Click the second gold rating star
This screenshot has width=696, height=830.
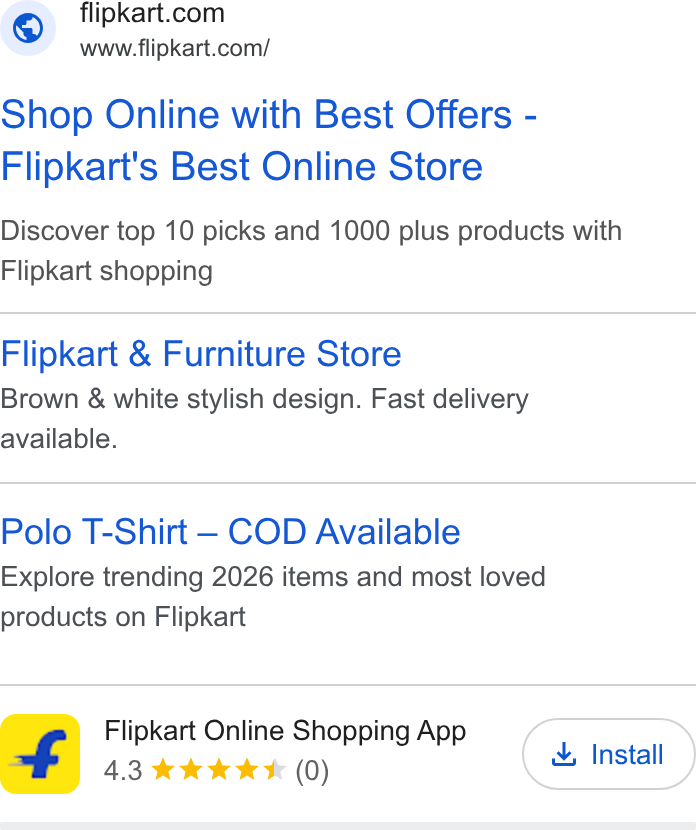[x=191, y=770]
